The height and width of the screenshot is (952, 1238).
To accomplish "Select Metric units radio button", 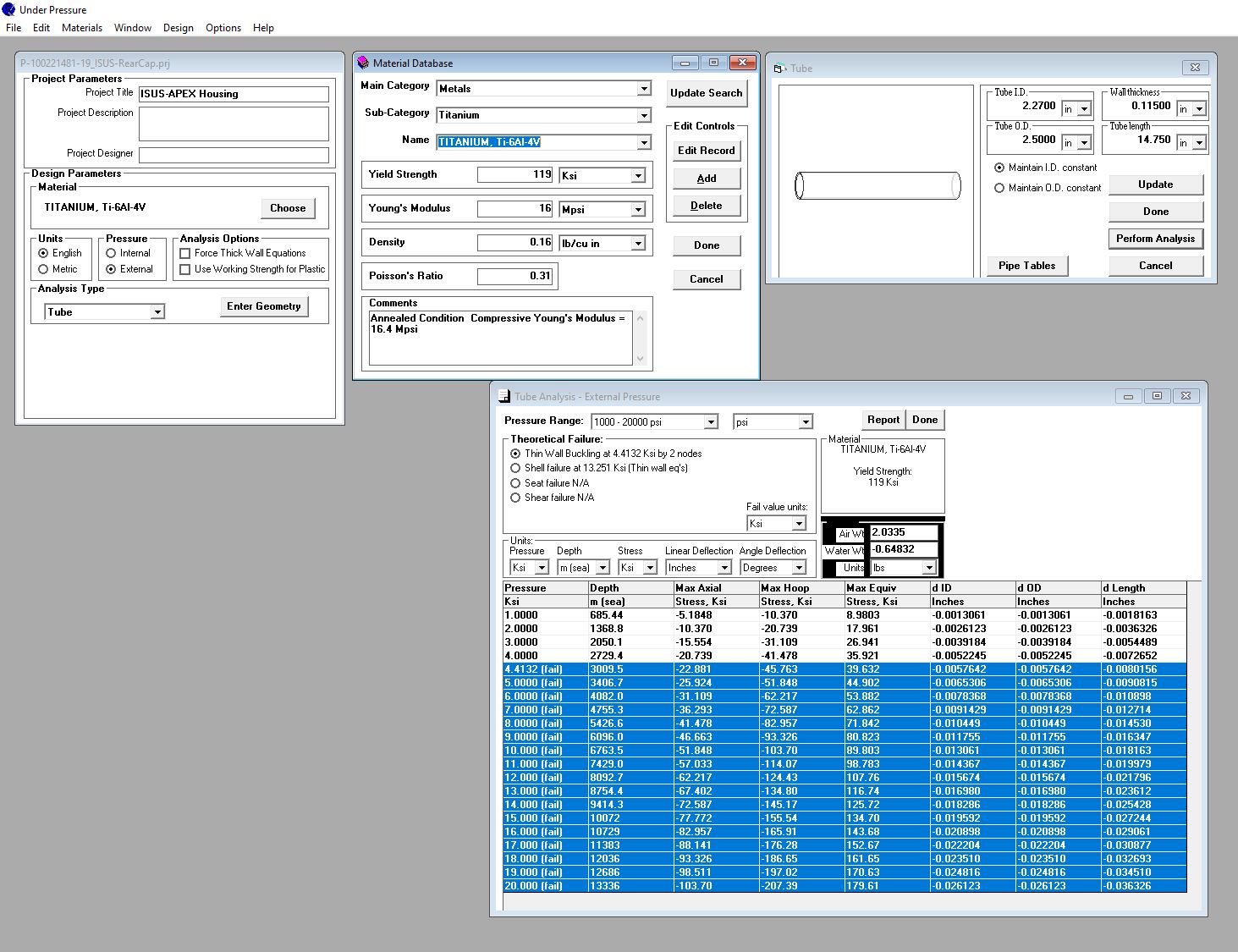I will (43, 269).
